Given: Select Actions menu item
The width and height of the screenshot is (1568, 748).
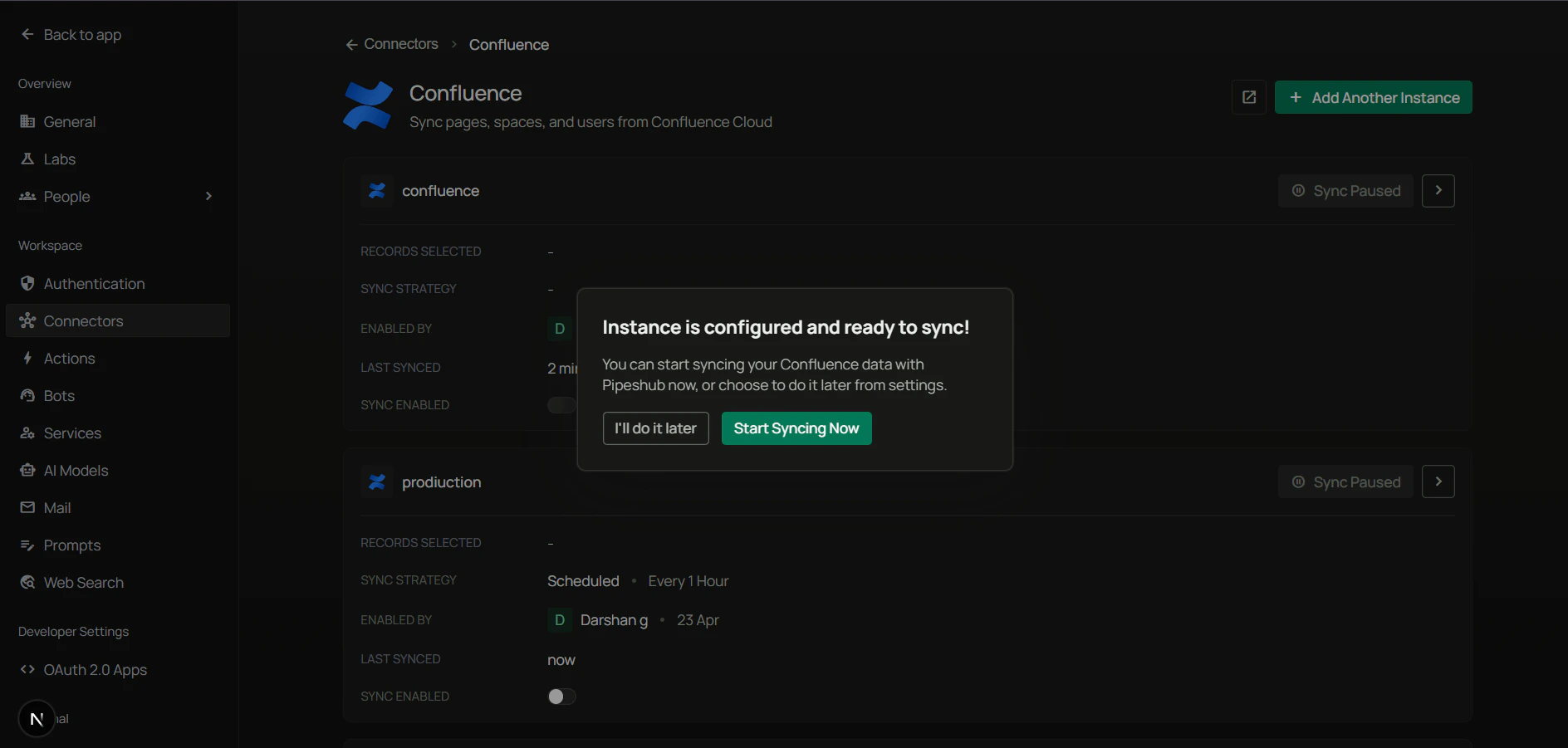Looking at the screenshot, I should click(117, 358).
